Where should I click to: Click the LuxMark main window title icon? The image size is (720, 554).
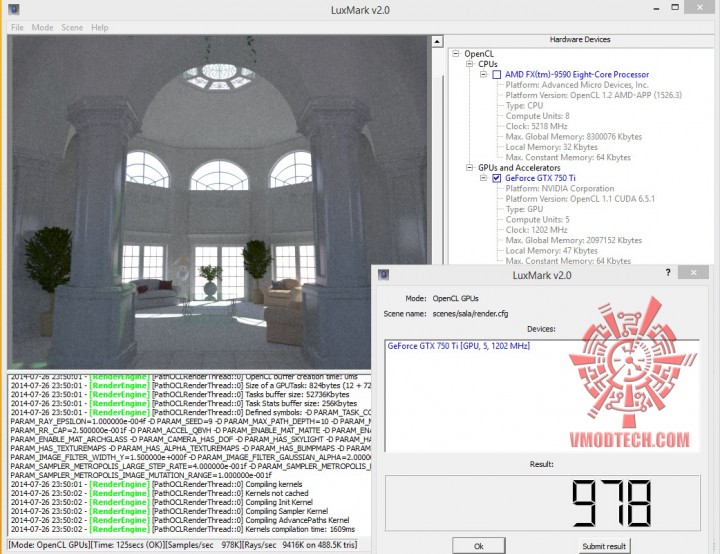point(14,9)
